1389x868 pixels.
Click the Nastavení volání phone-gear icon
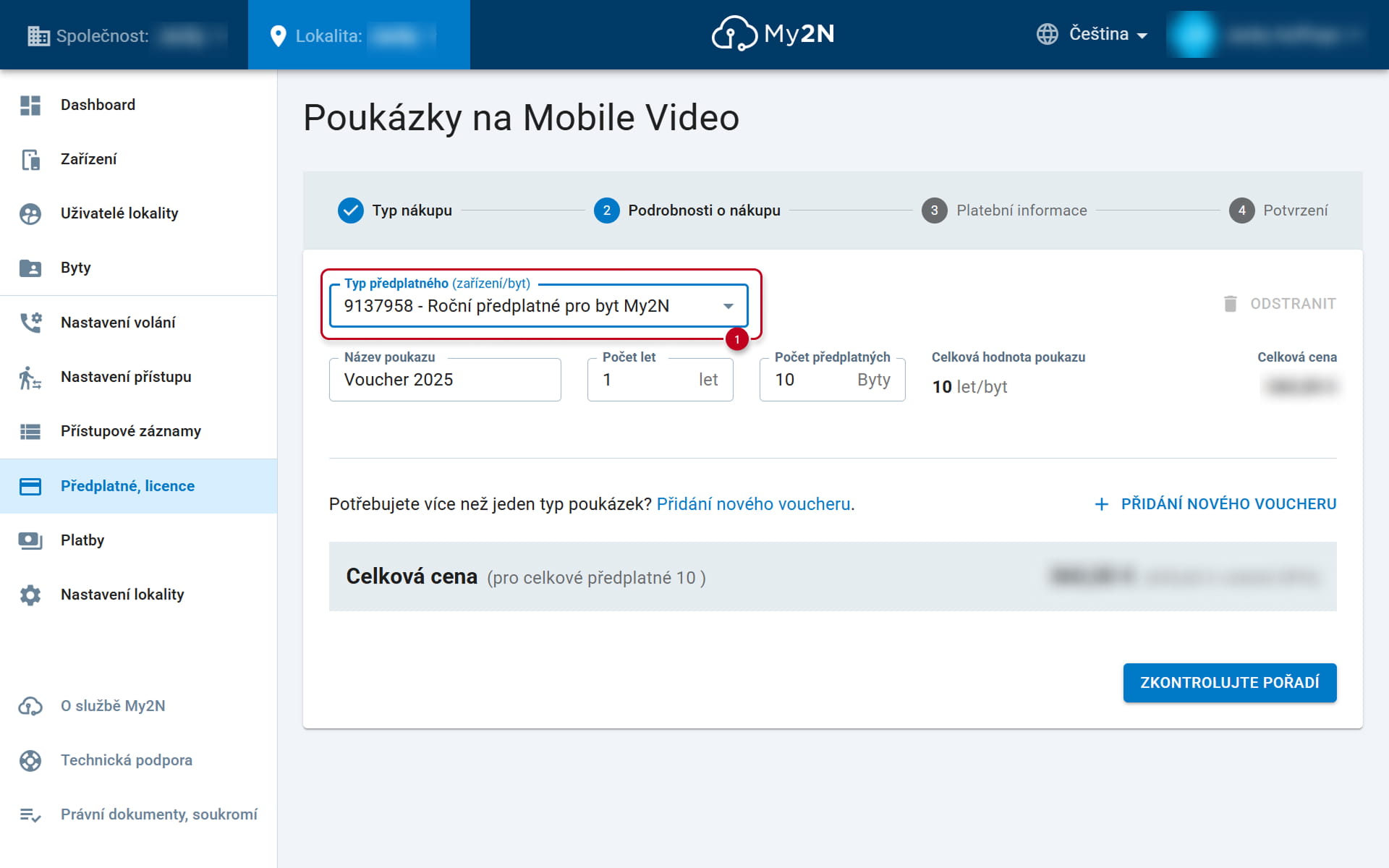tap(30, 323)
